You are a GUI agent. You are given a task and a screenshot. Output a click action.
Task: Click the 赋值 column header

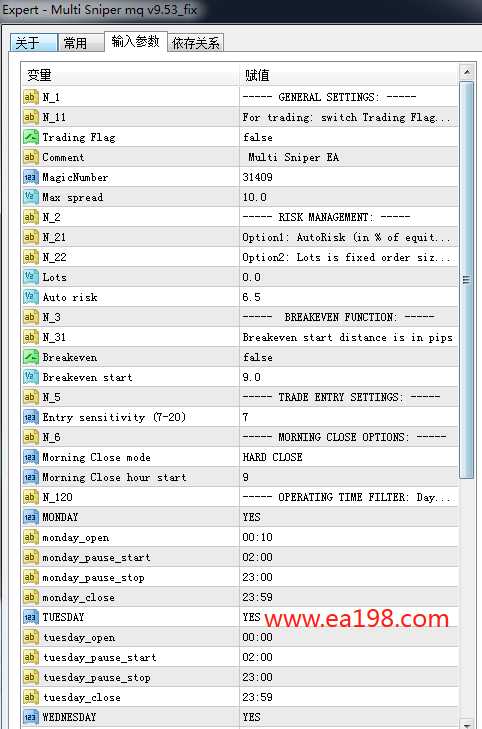coord(349,74)
